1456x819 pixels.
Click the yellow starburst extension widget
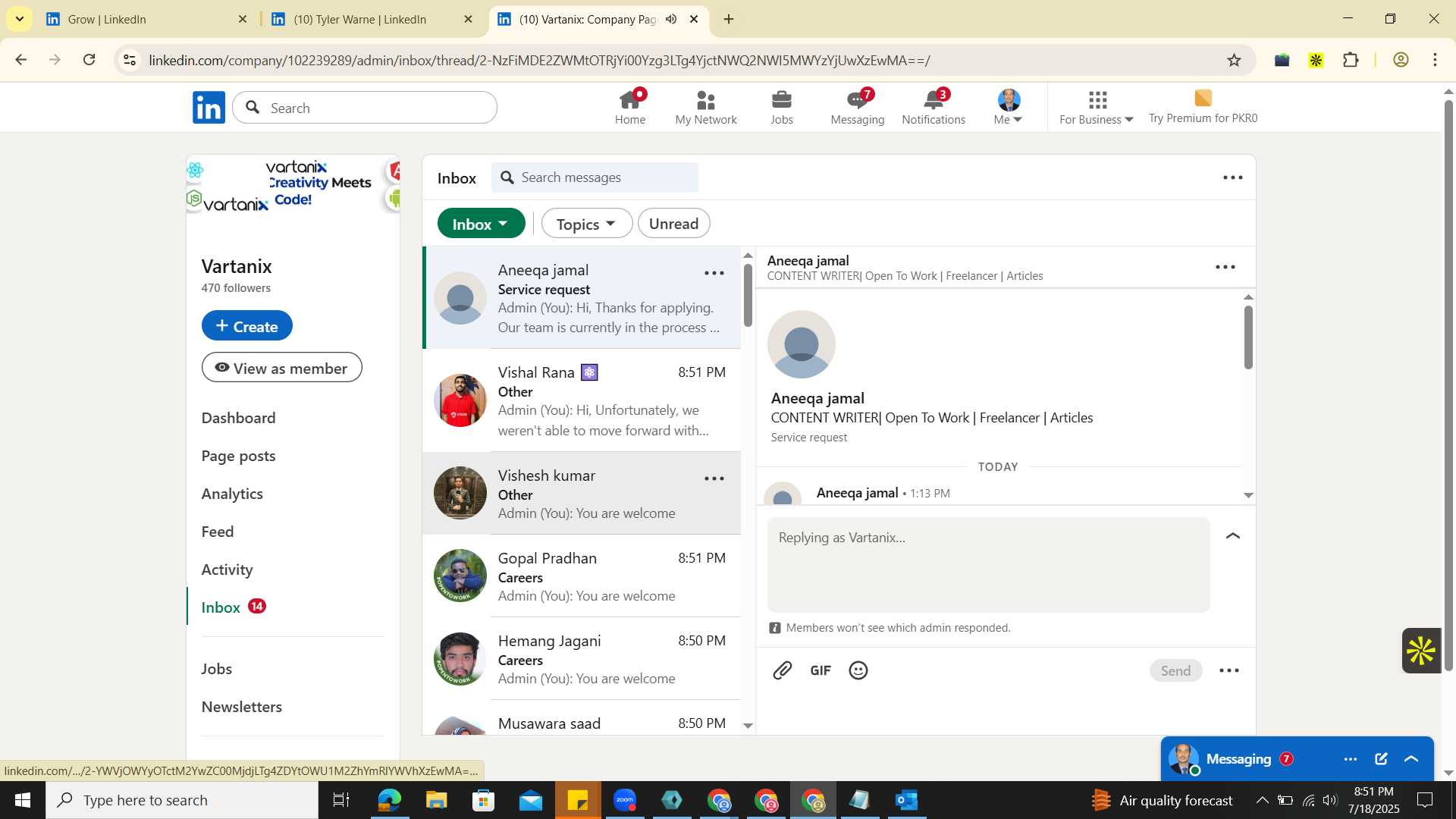[1421, 651]
